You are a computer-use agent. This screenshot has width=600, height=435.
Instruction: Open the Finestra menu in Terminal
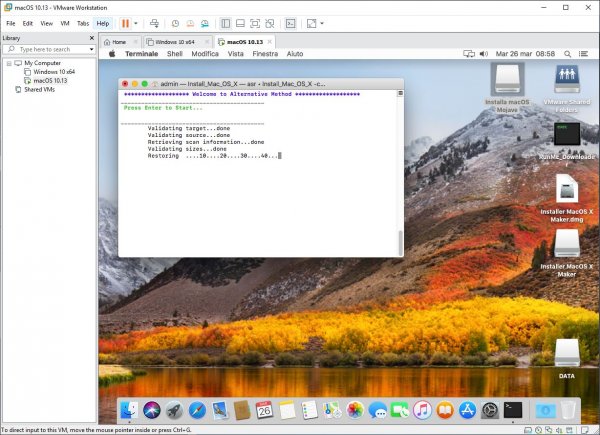point(265,54)
